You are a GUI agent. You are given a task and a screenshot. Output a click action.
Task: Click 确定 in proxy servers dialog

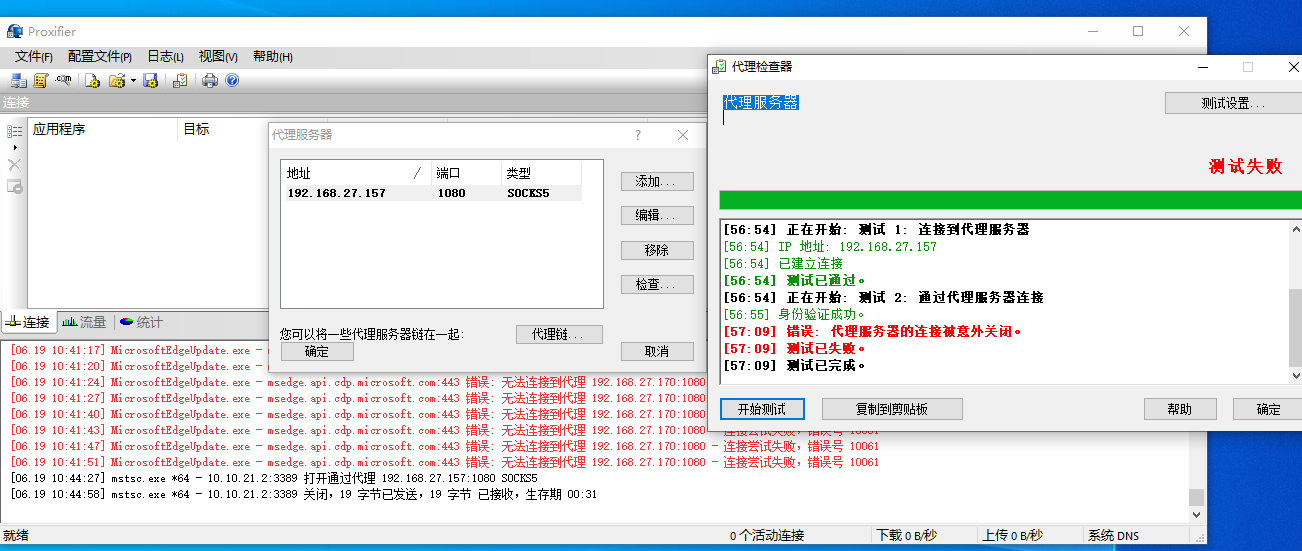(317, 351)
